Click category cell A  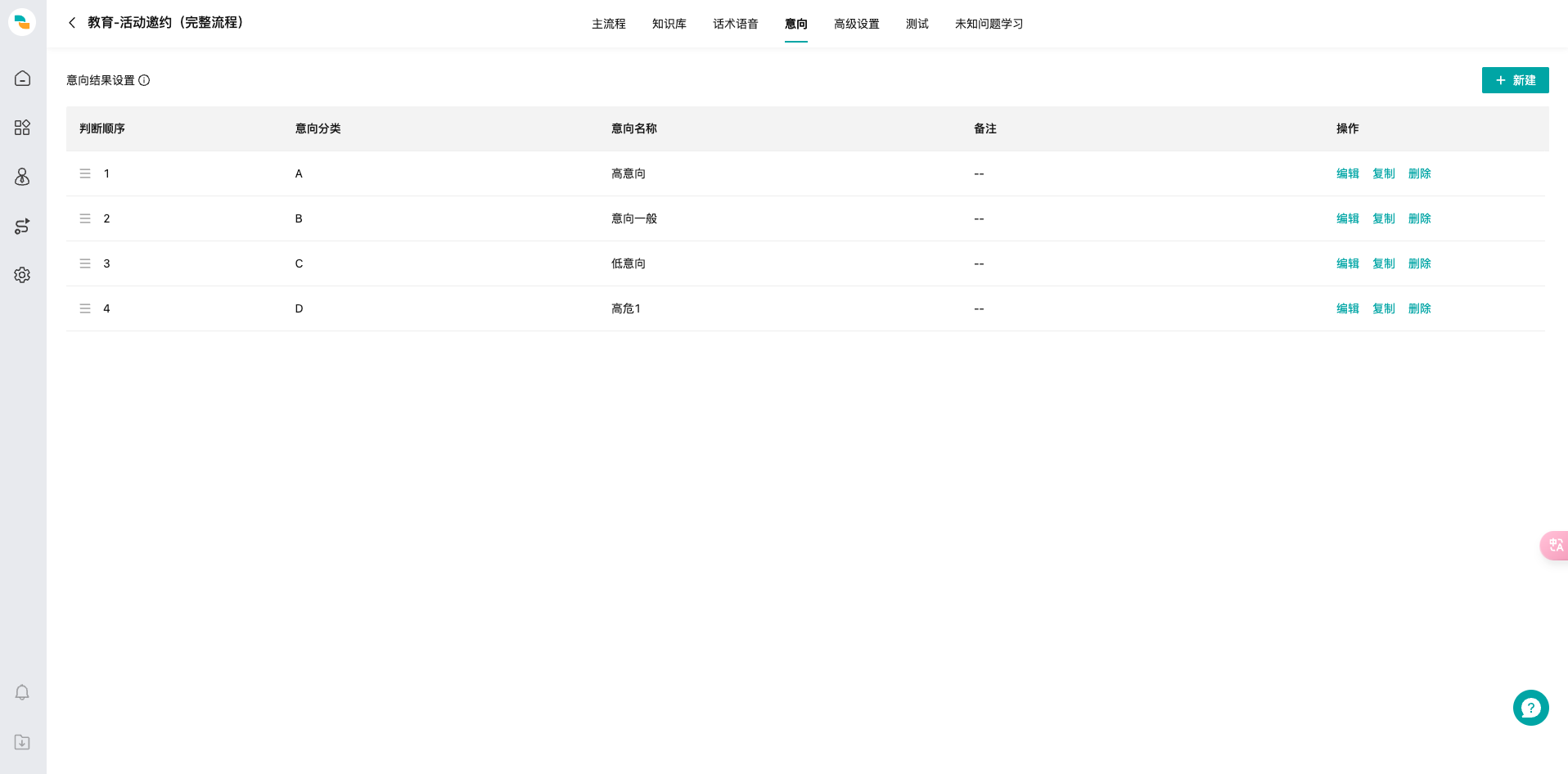(299, 173)
